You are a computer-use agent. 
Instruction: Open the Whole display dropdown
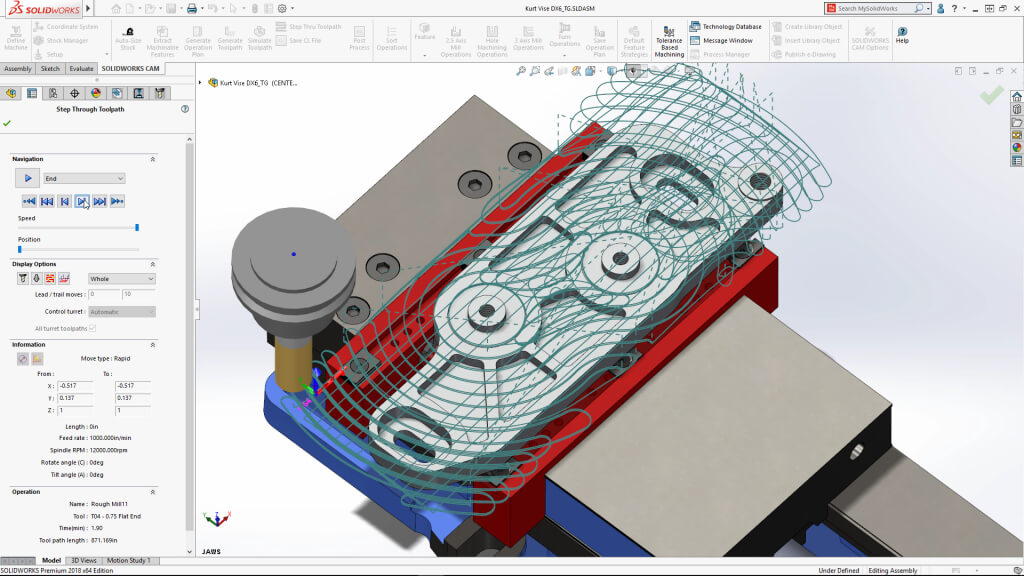[120, 278]
